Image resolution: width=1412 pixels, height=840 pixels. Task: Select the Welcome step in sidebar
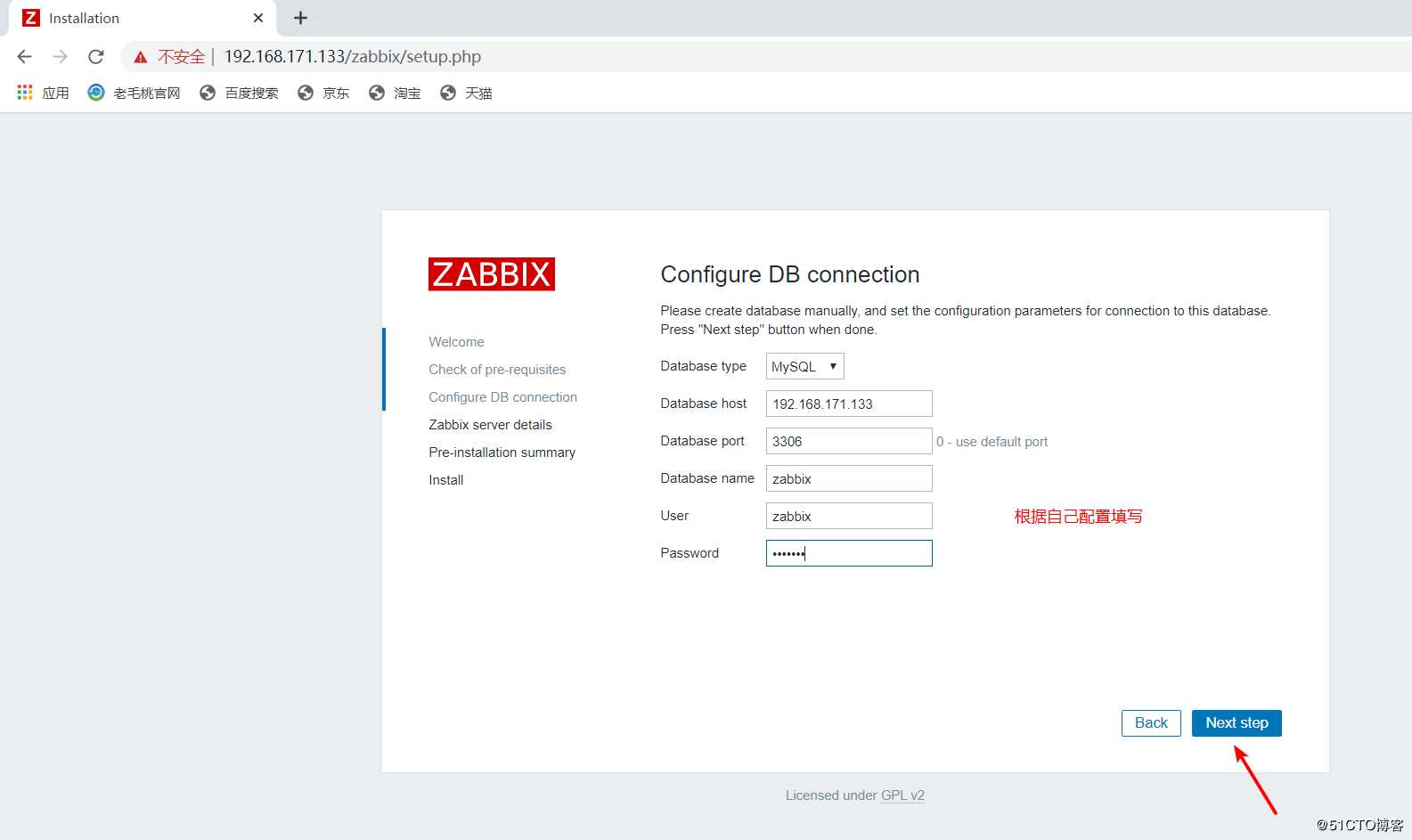coord(456,342)
